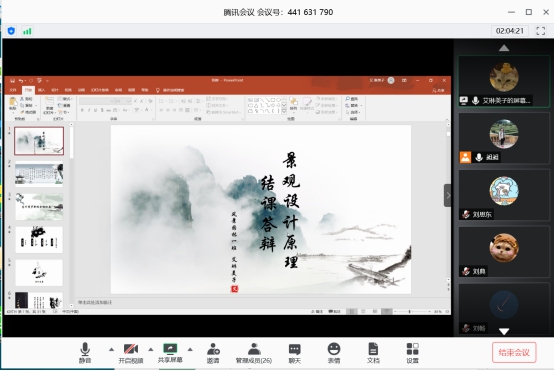Open the 聊天 chat panel
This screenshot has height=371, width=554.
(295, 353)
